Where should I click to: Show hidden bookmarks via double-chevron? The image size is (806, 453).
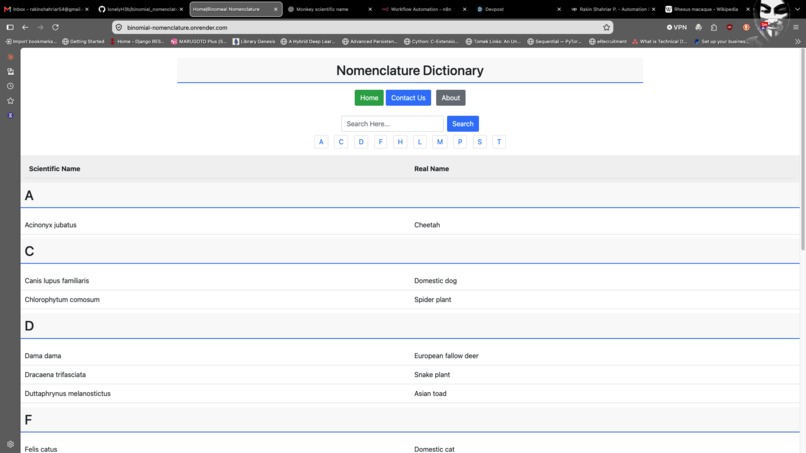tap(797, 42)
